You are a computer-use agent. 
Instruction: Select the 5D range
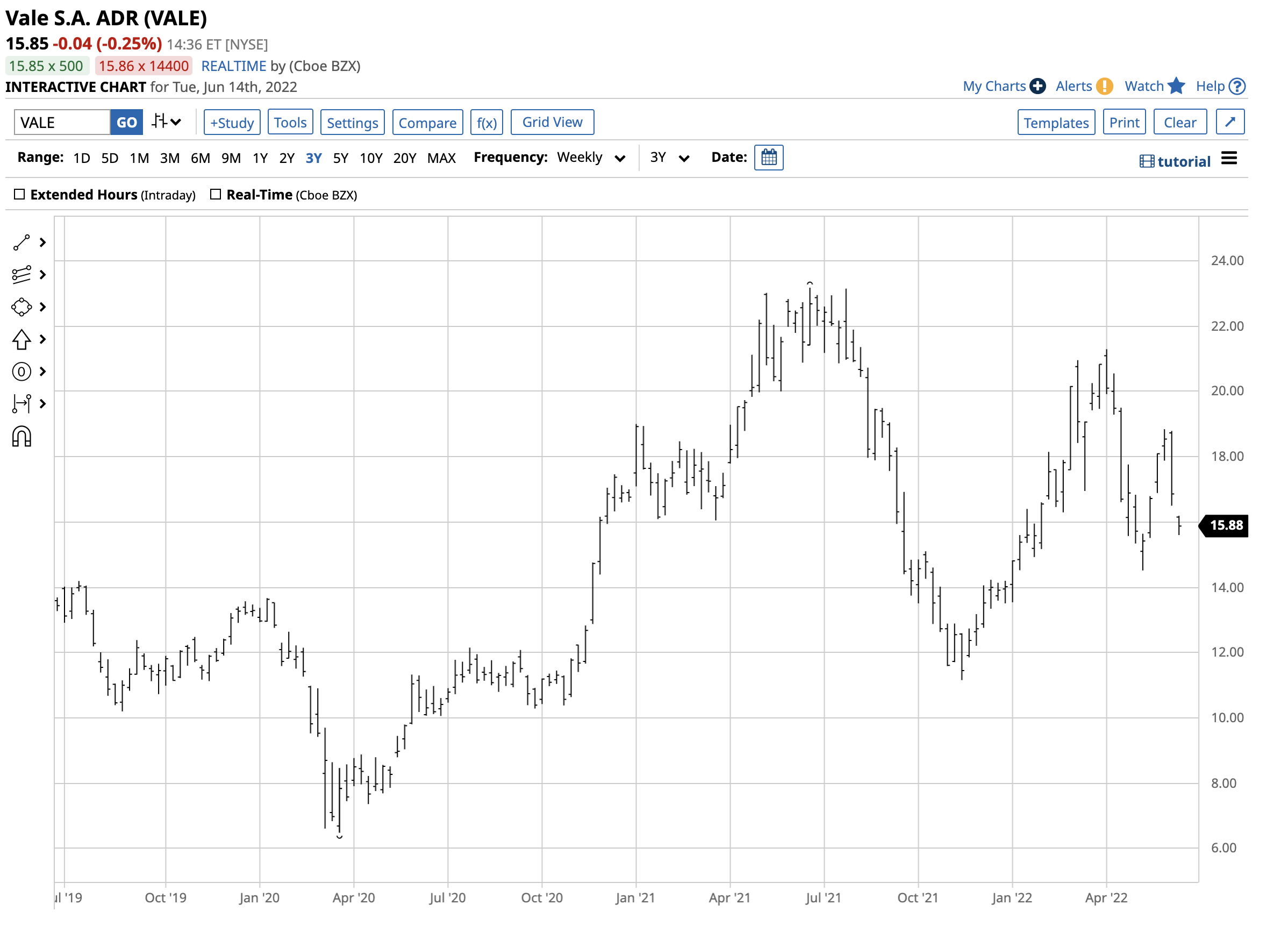click(110, 158)
